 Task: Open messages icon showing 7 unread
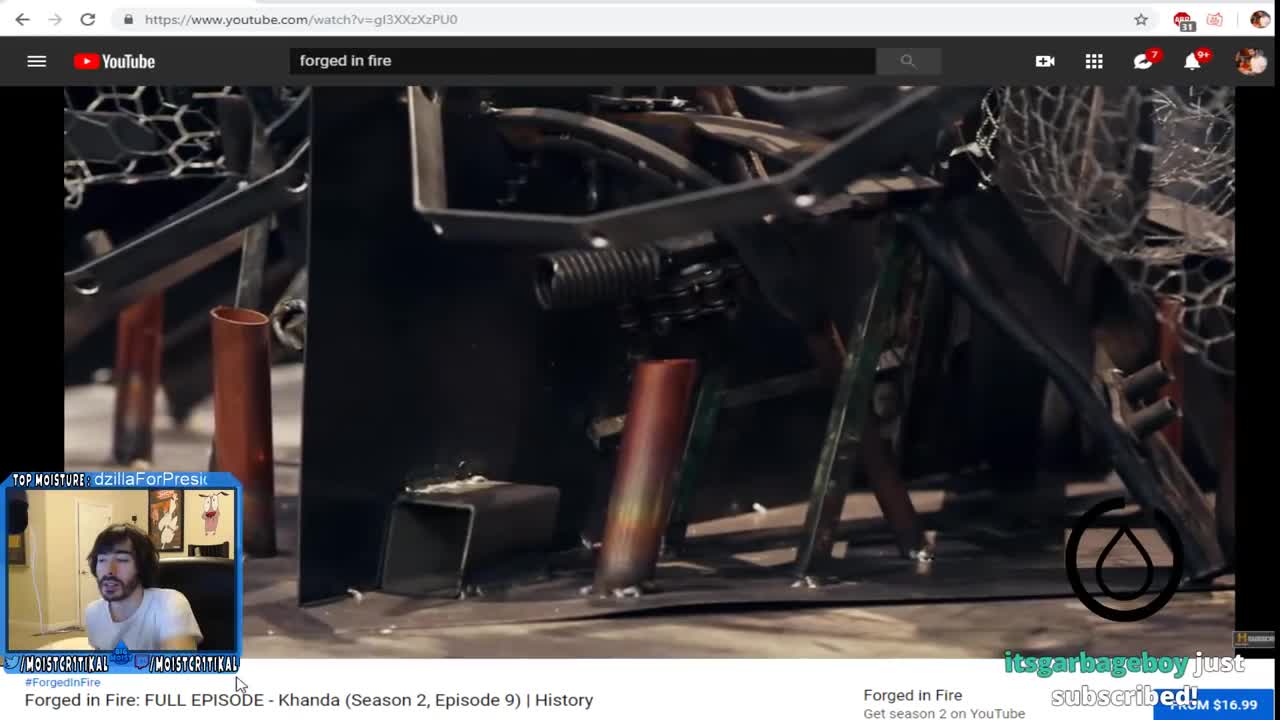(1144, 60)
